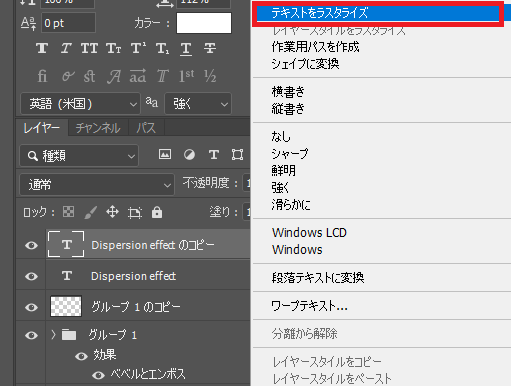Open the anti-aliasing 強く dropdown

pos(198,104)
